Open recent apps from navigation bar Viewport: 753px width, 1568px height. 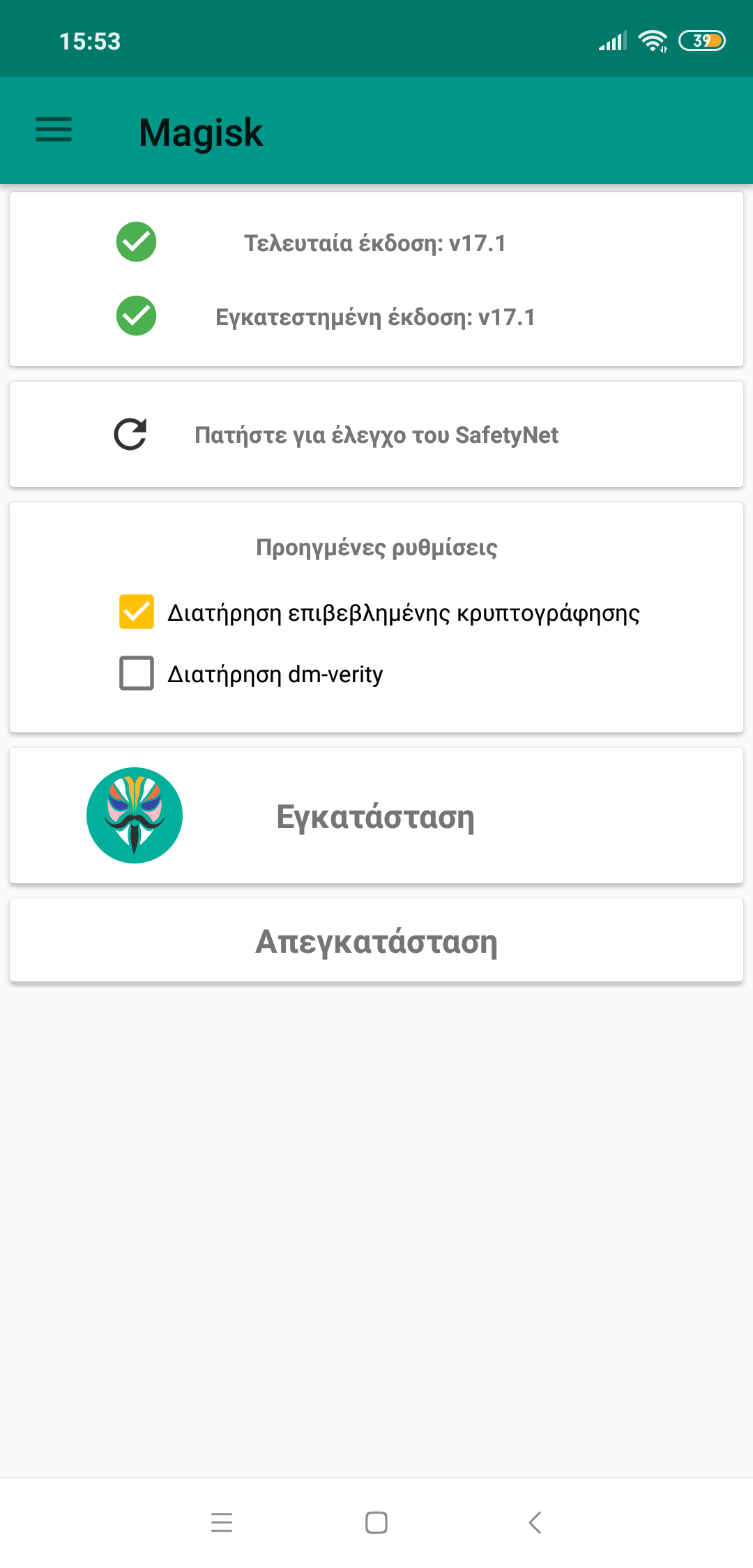[222, 1522]
